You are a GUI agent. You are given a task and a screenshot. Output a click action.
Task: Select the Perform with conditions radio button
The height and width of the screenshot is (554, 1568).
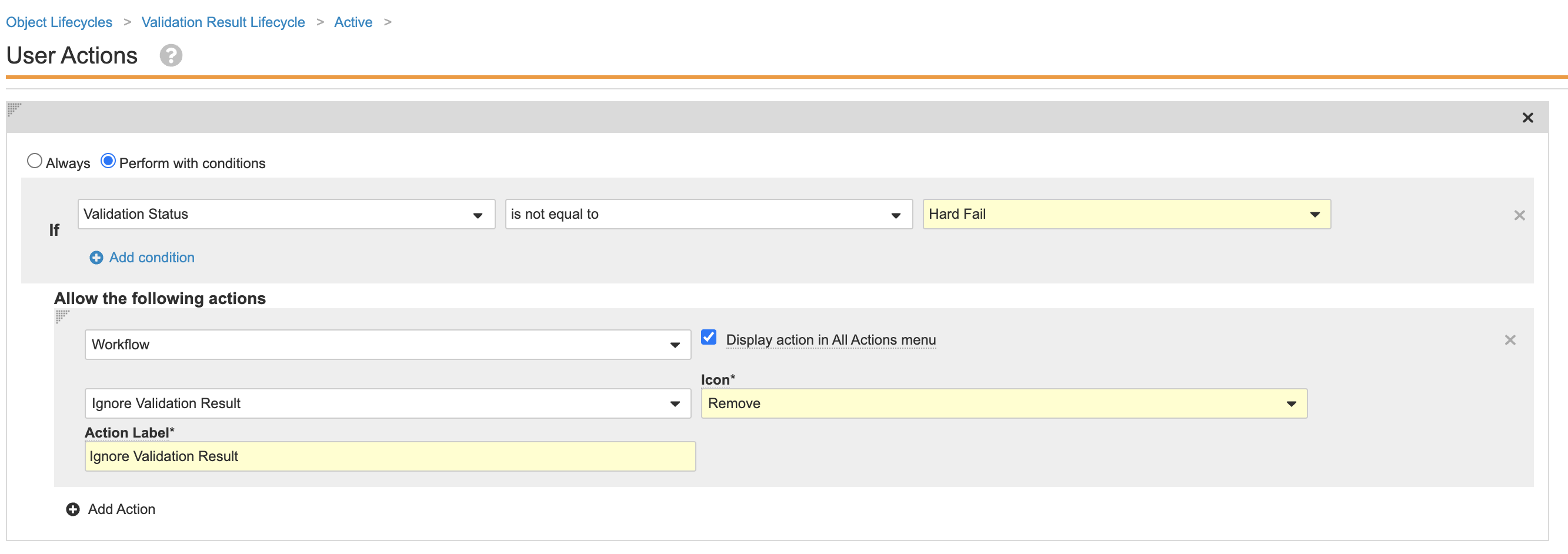[108, 161]
